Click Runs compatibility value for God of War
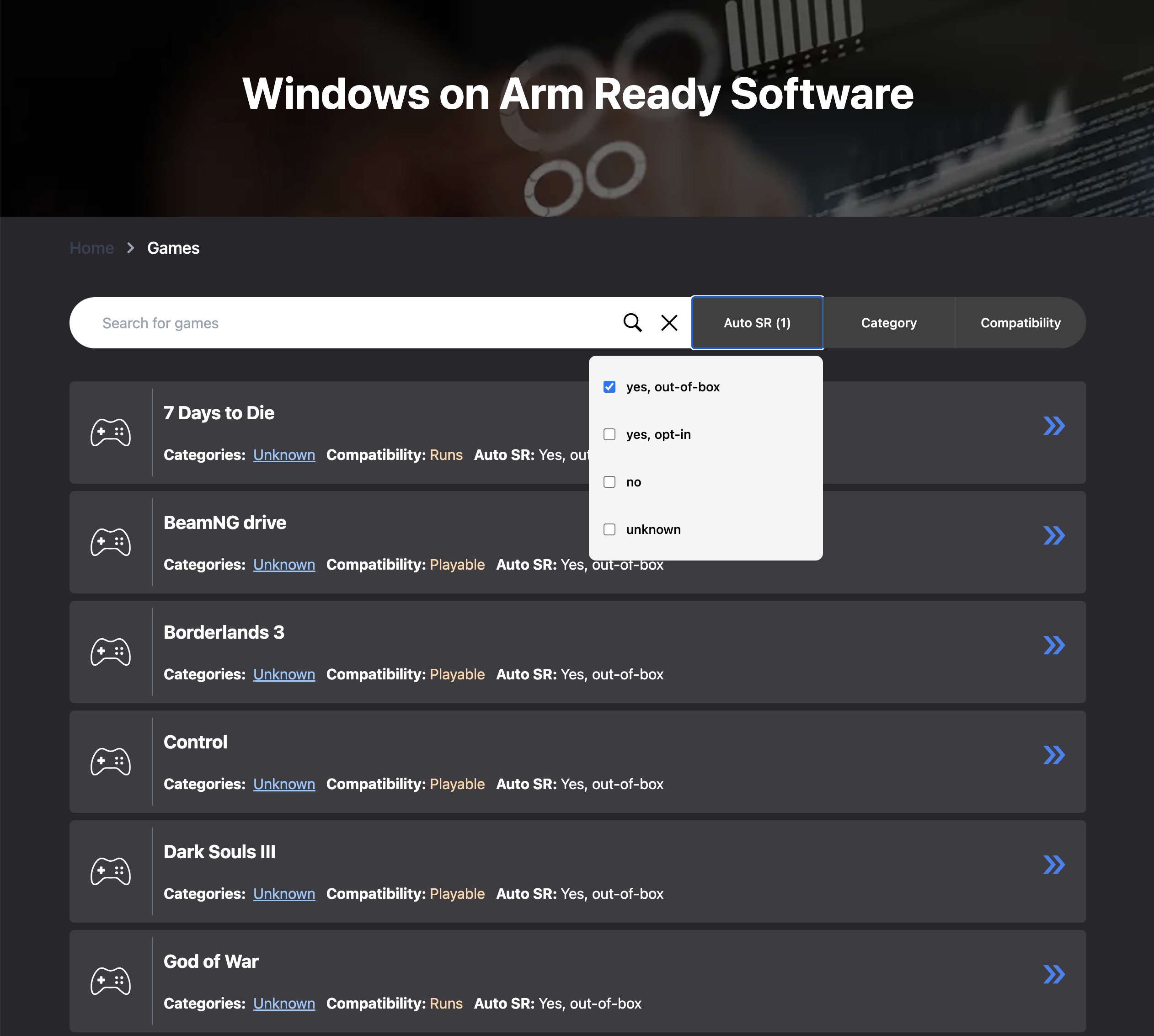The width and height of the screenshot is (1154, 1036). click(446, 1004)
